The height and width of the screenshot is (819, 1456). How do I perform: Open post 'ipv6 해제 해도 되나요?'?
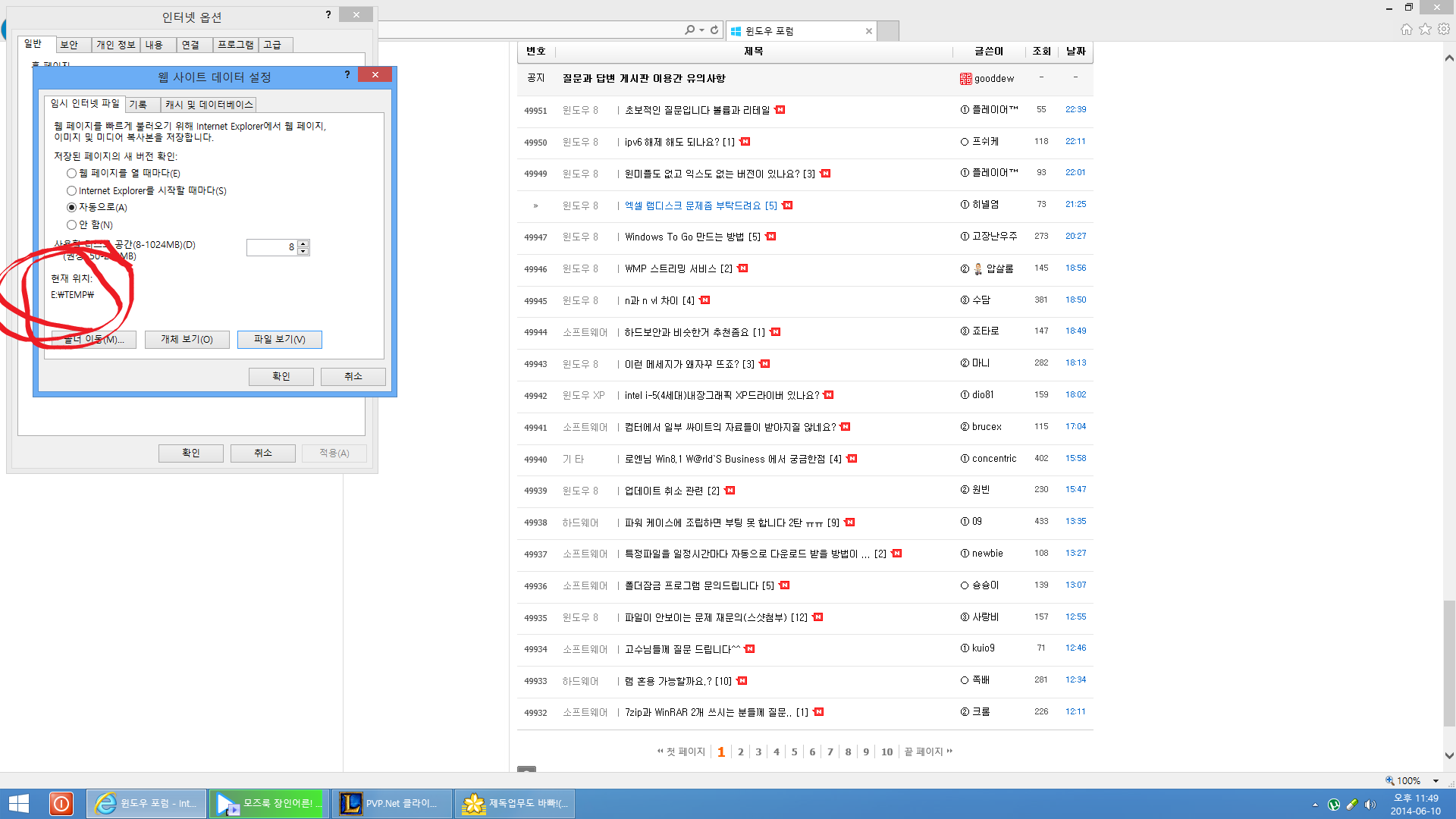coord(672,143)
